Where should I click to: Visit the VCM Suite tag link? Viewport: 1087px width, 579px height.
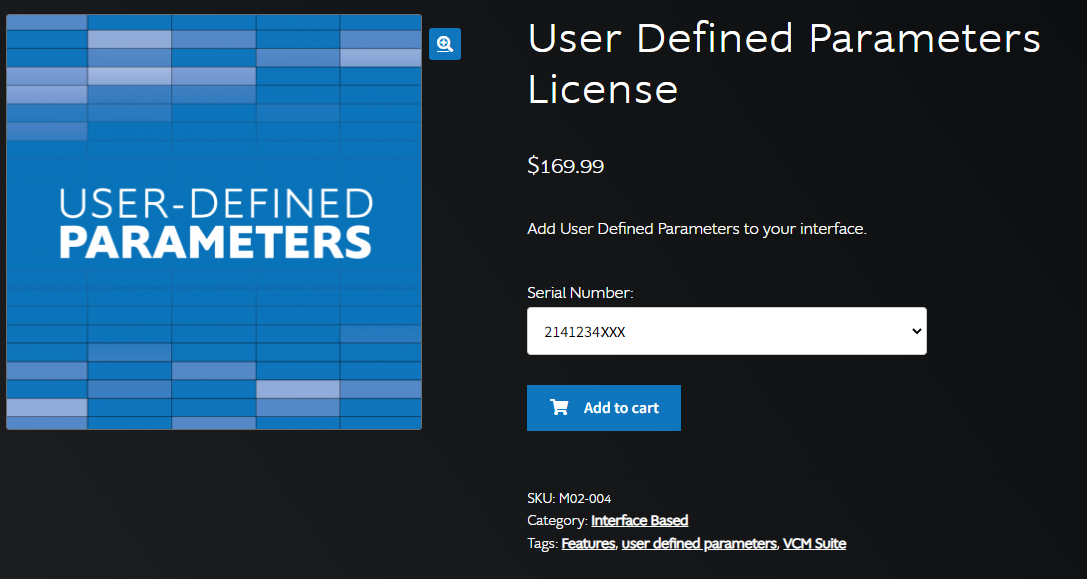[814, 544]
